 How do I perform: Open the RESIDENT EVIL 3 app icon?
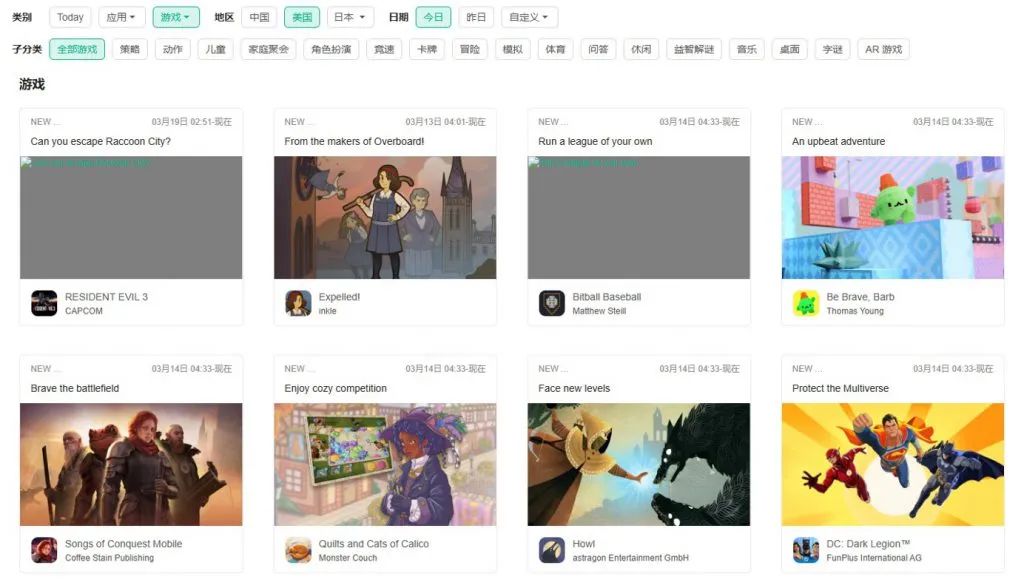[x=44, y=303]
